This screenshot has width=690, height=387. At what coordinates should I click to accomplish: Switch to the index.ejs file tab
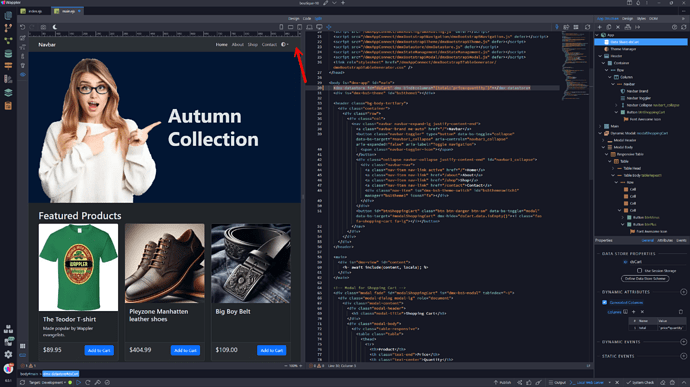tap(35, 11)
